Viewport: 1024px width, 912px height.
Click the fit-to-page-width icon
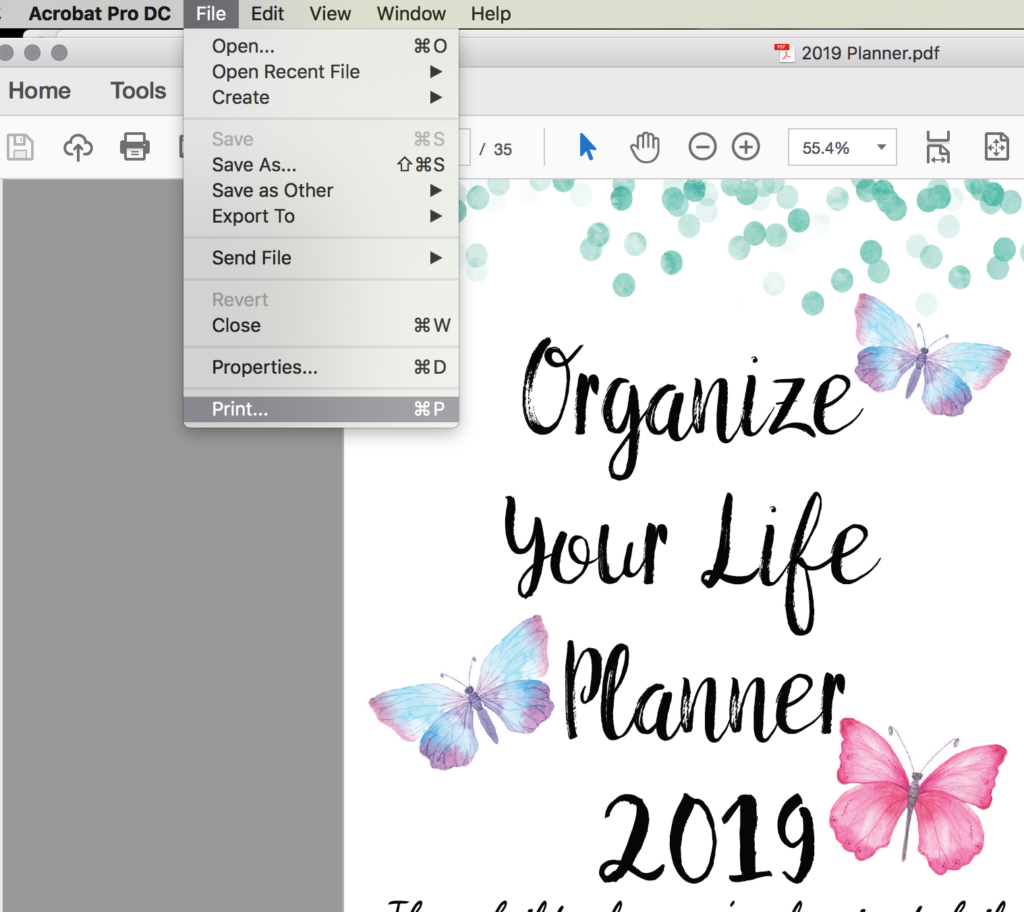tap(938, 146)
